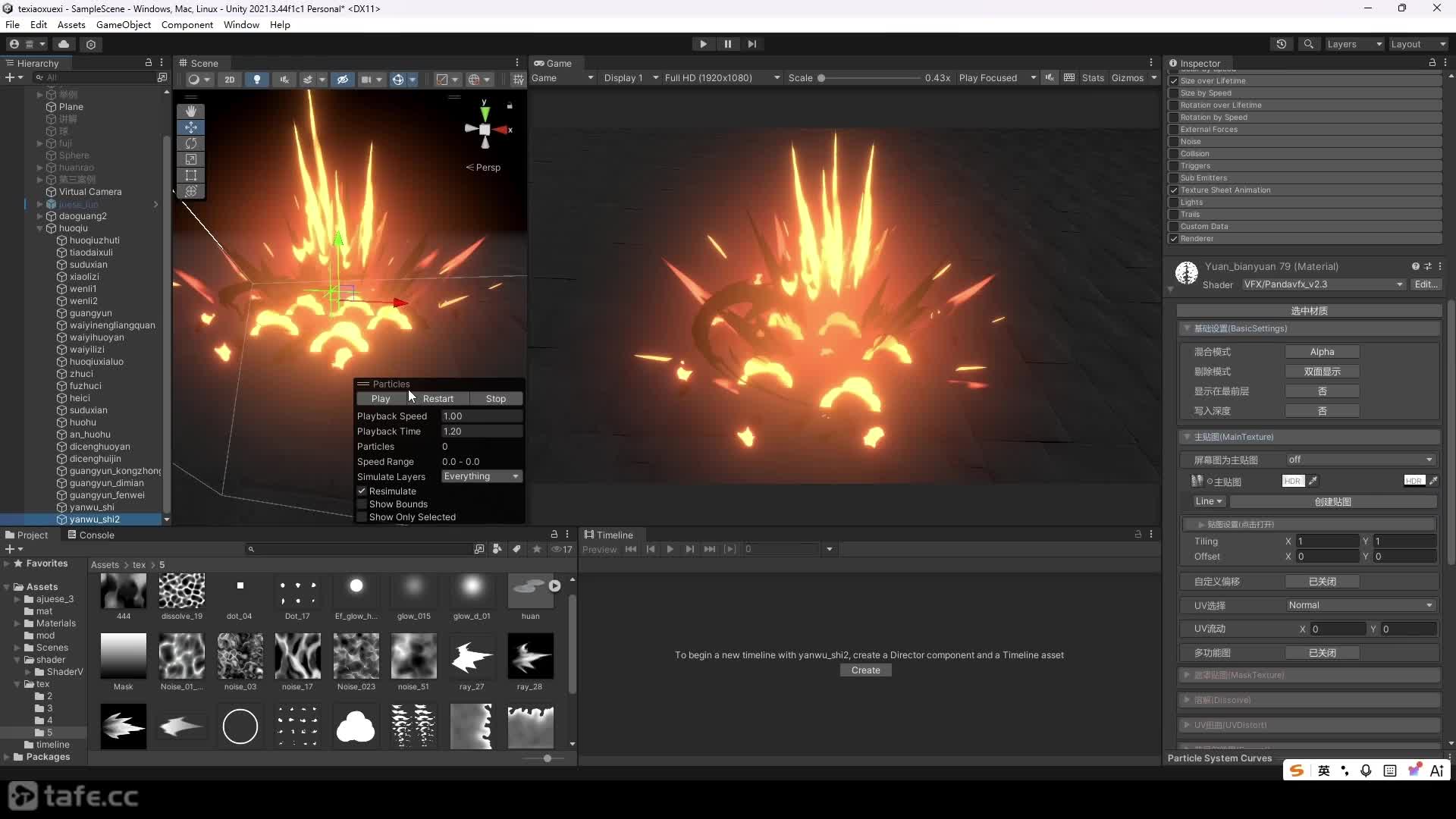Viewport: 1456px width, 819px height.
Task: Click the material help question mark icon
Action: (x=1415, y=266)
